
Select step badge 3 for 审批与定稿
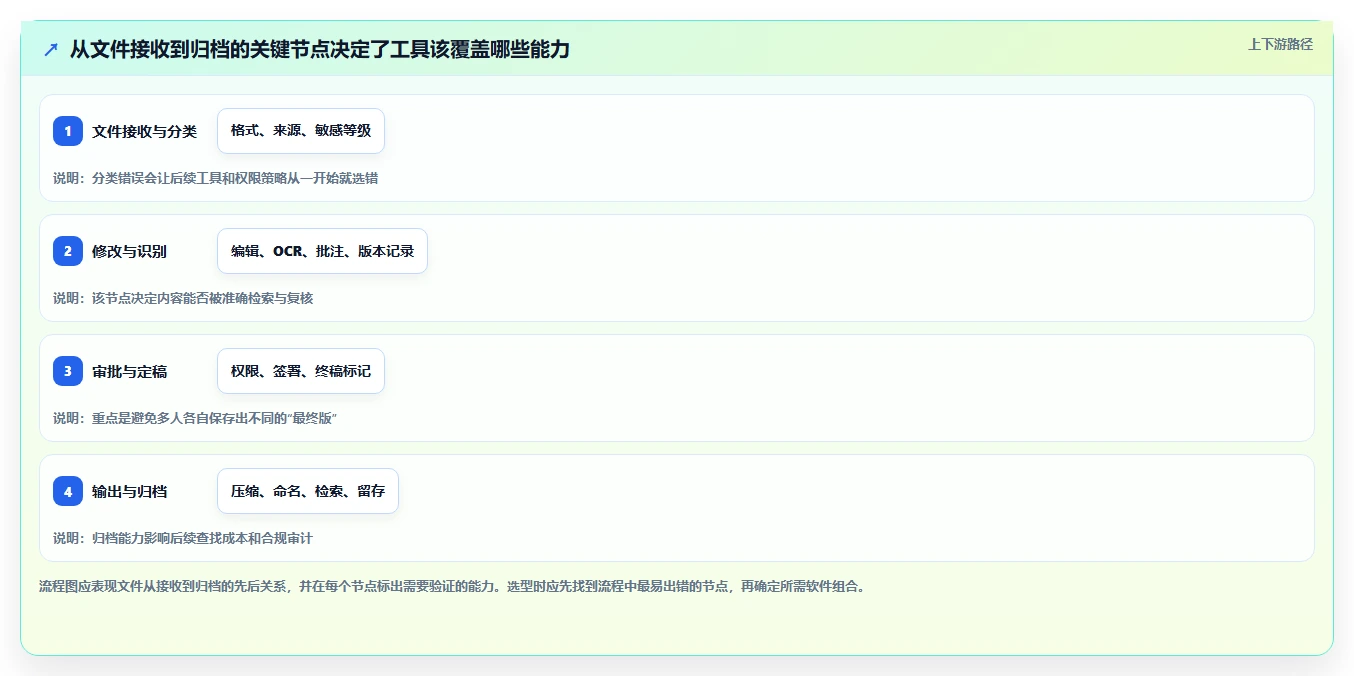point(68,371)
